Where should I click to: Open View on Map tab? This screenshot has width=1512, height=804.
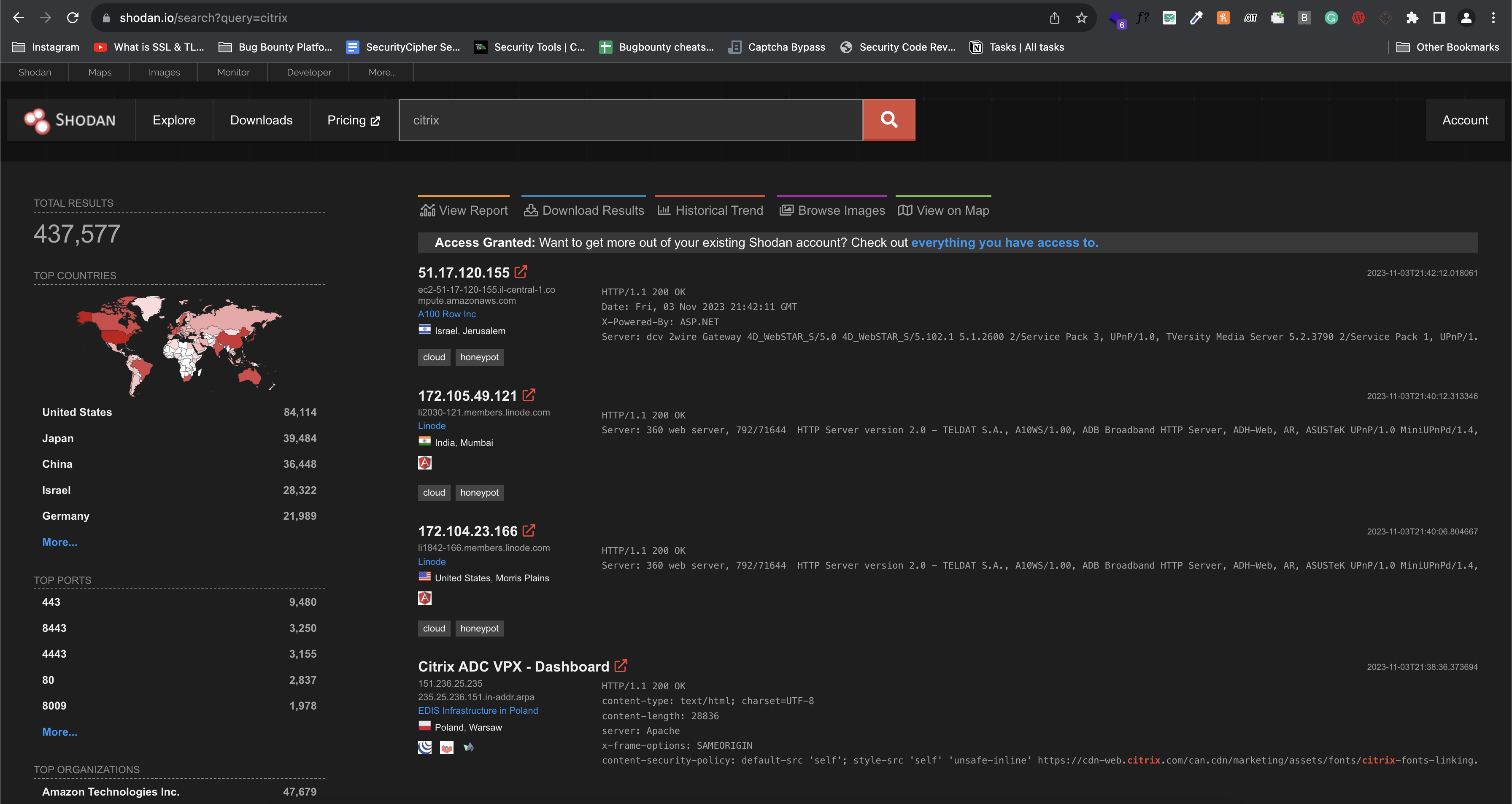click(x=943, y=210)
